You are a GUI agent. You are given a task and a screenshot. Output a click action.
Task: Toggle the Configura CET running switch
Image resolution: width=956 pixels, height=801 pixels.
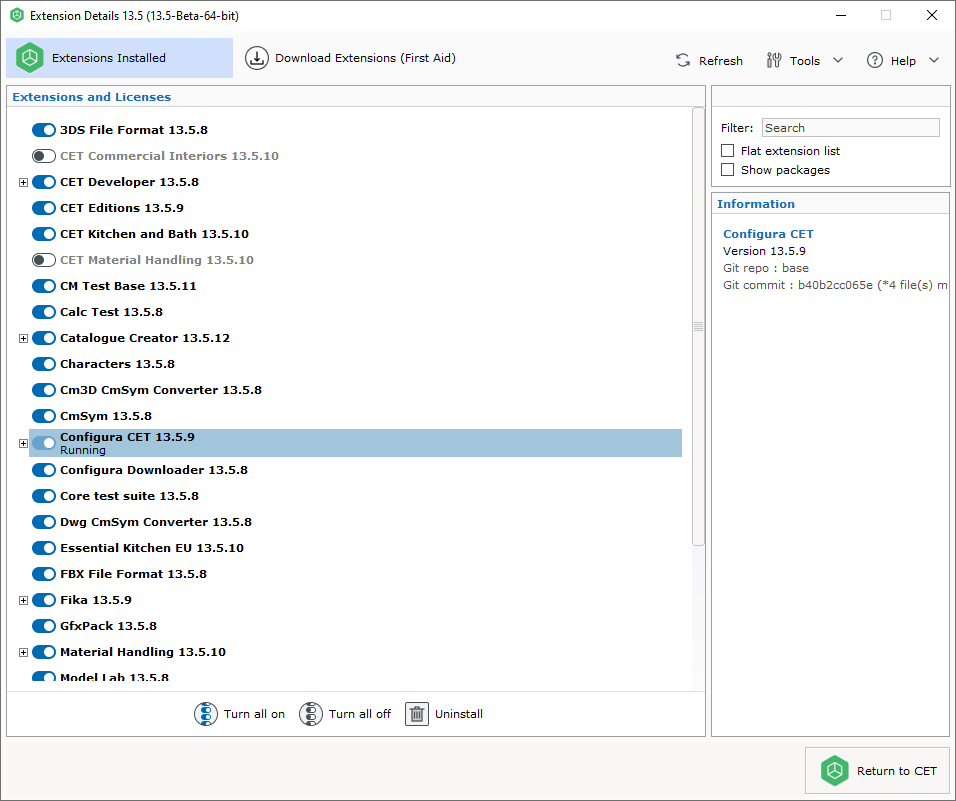[44, 443]
